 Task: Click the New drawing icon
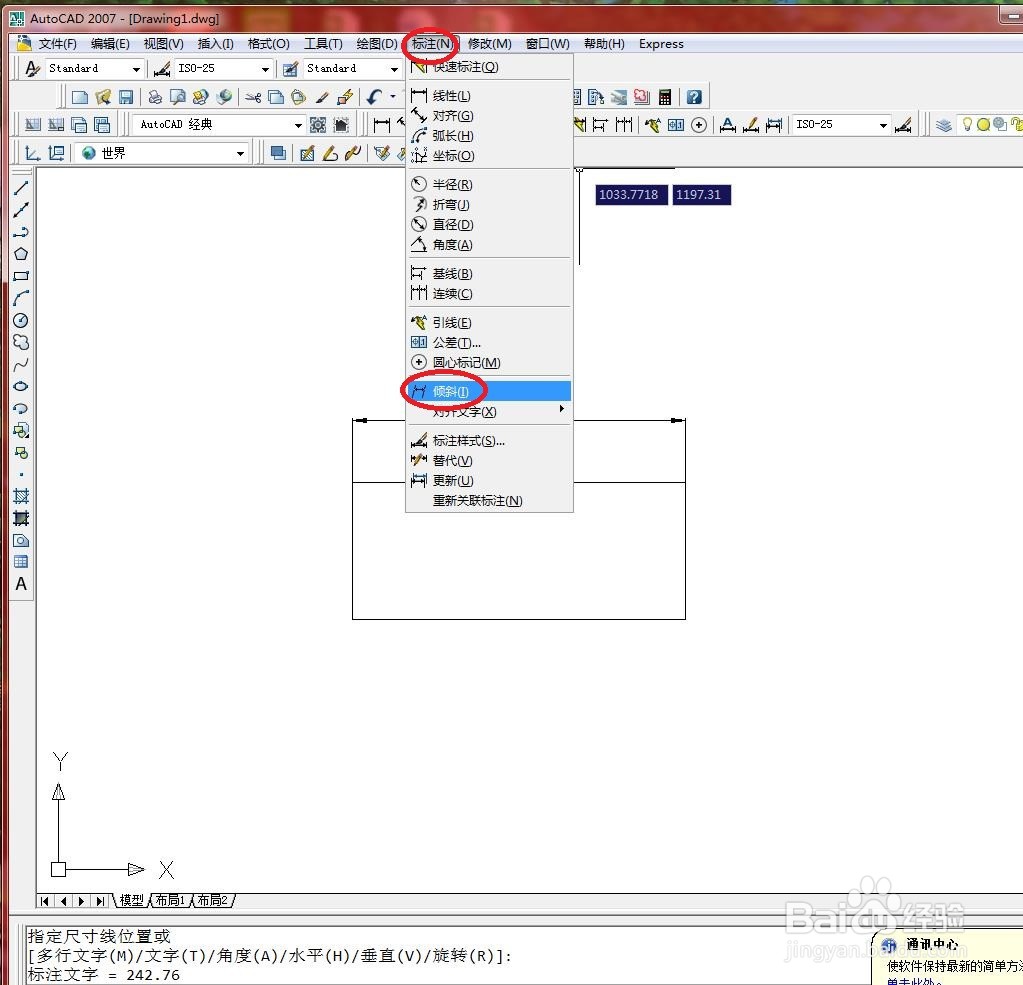tap(80, 97)
